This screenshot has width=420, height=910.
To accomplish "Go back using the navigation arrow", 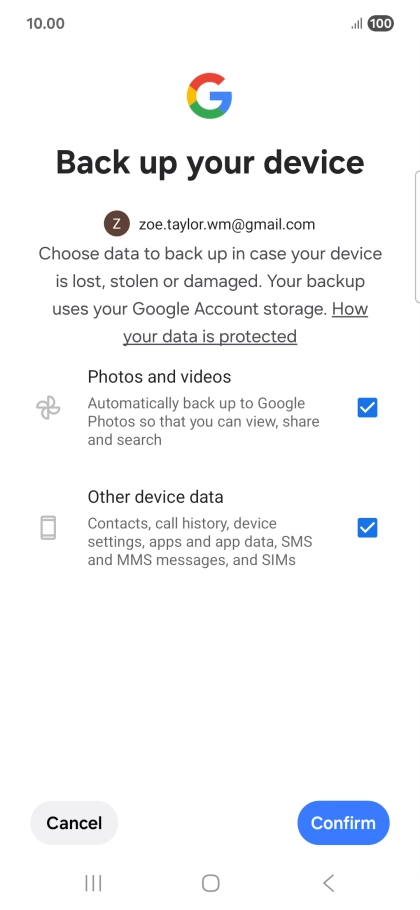I will click(x=328, y=883).
